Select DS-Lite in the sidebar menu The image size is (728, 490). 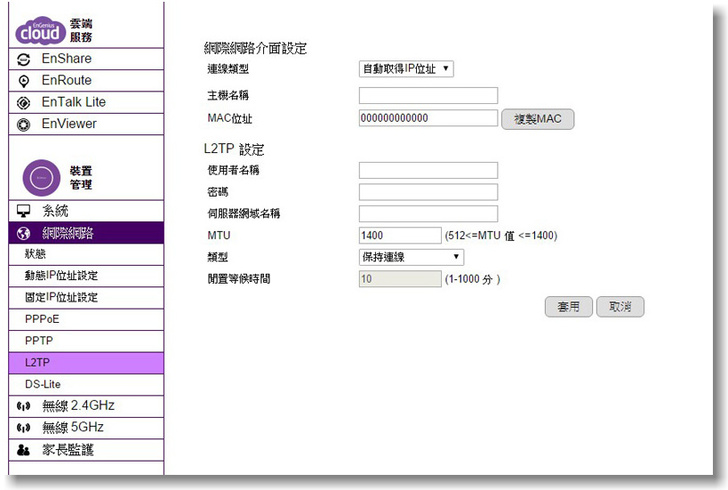43,384
